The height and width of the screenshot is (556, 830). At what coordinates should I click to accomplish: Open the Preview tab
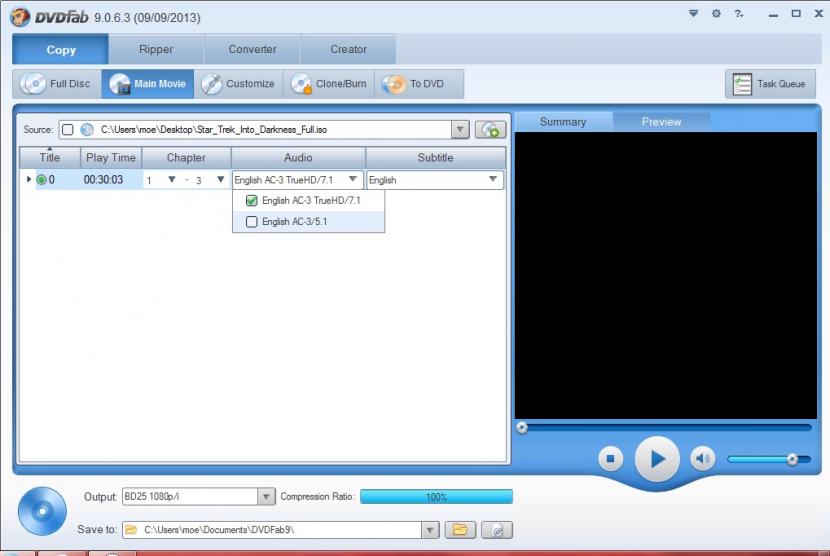[661, 122]
